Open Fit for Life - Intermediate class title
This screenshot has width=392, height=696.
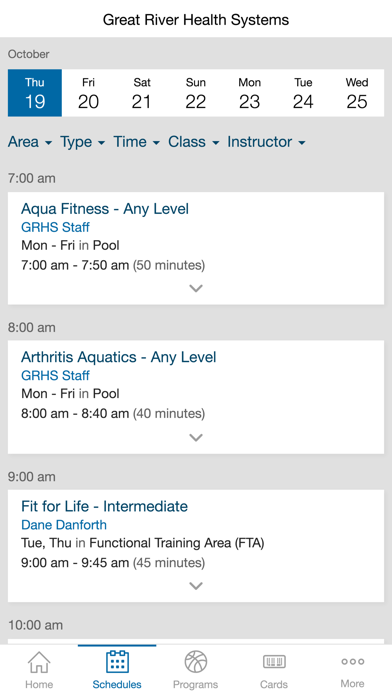[x=104, y=506]
